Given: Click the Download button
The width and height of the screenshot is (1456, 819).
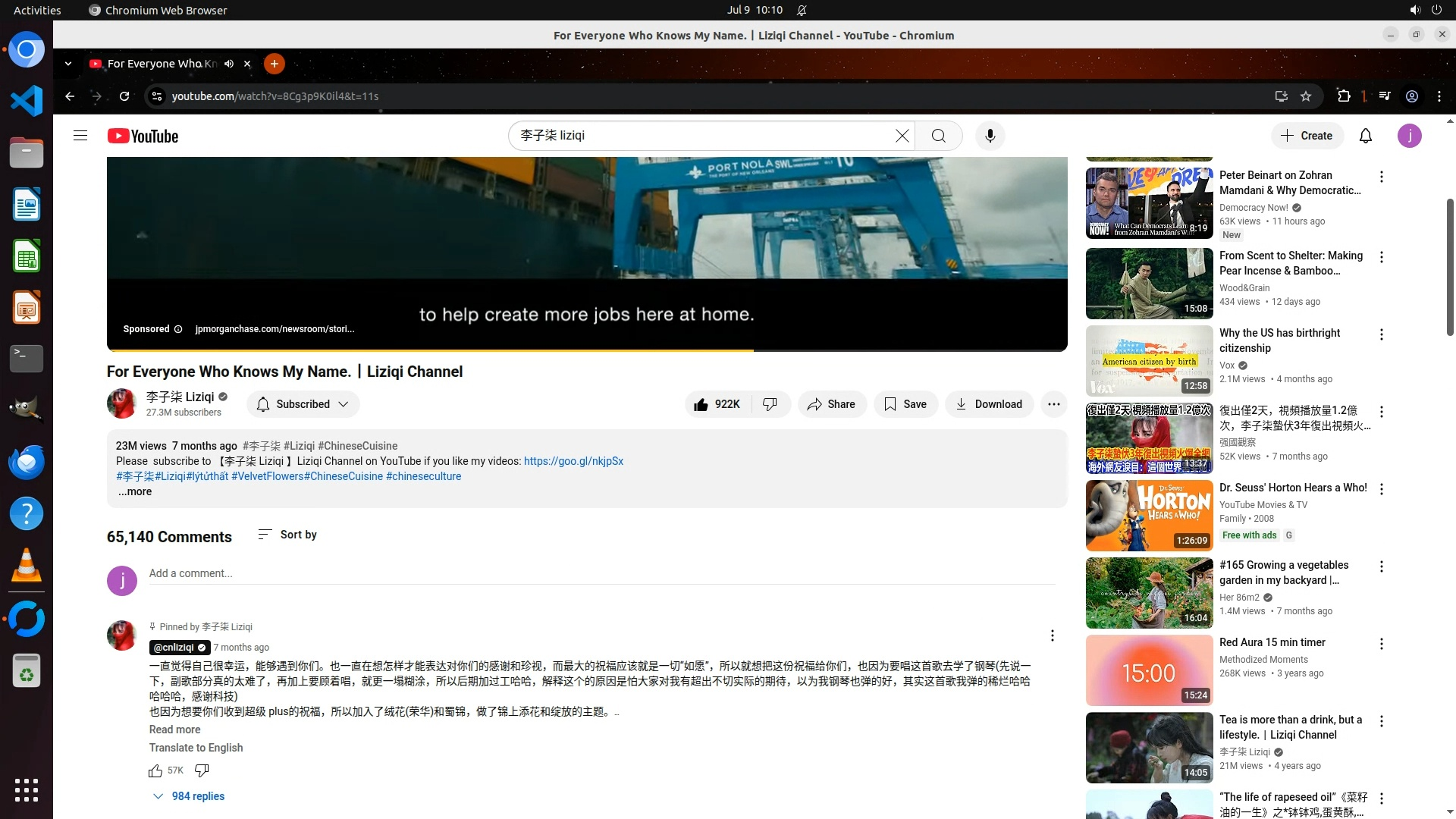Looking at the screenshot, I should (x=989, y=404).
